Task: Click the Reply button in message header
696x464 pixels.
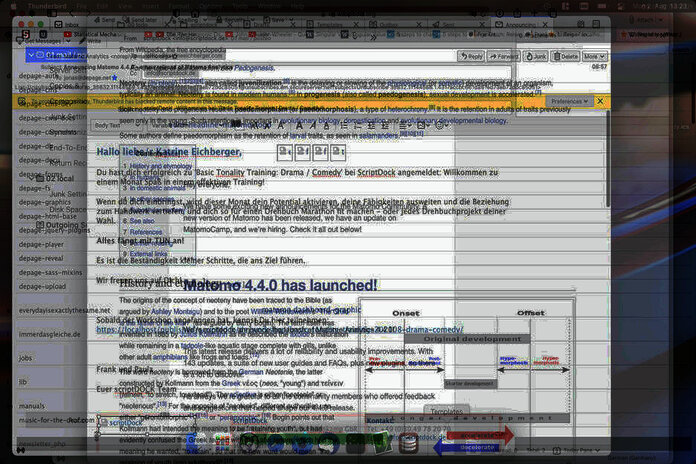Action: point(471,56)
